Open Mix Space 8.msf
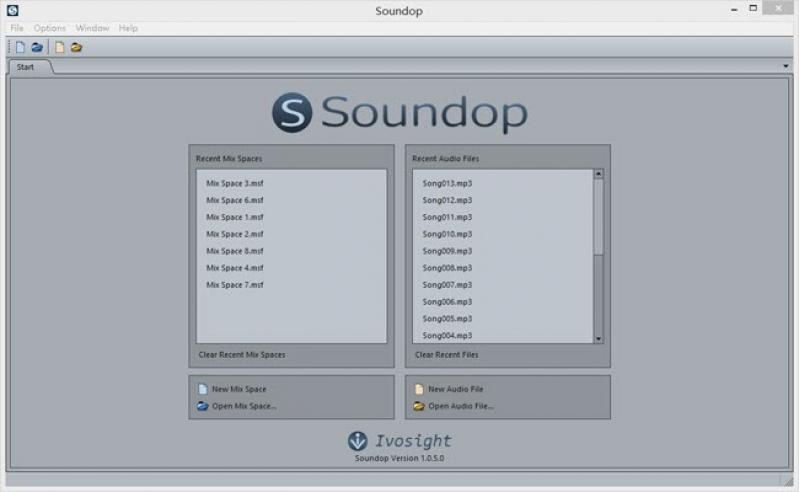Screen dimensions: 799x492 pos(235,251)
